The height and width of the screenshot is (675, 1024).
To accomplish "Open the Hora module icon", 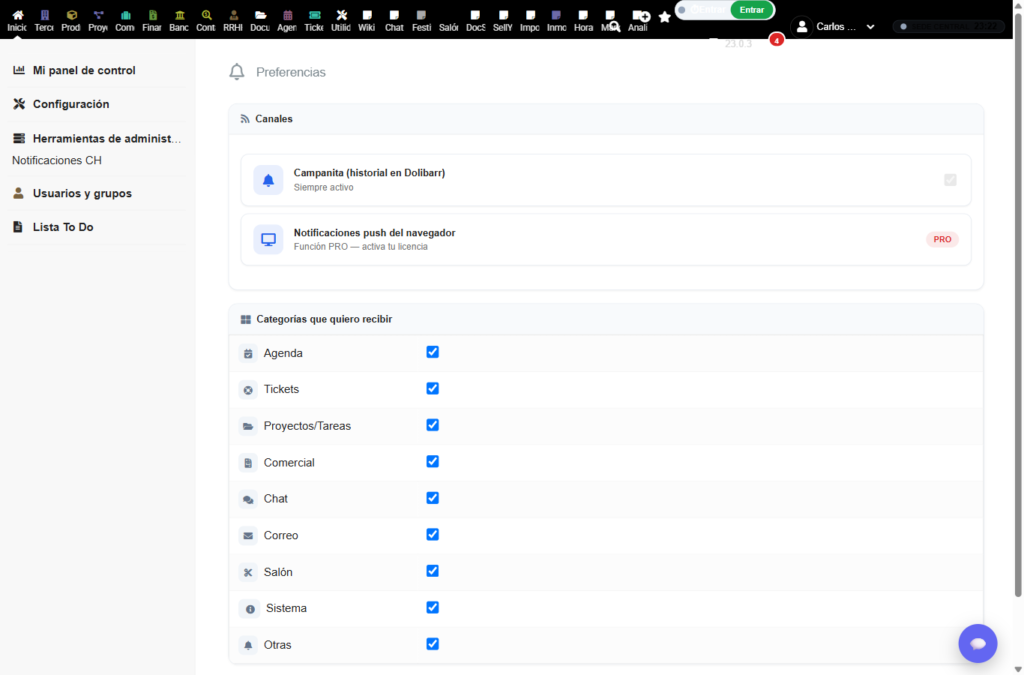I will 583,15.
